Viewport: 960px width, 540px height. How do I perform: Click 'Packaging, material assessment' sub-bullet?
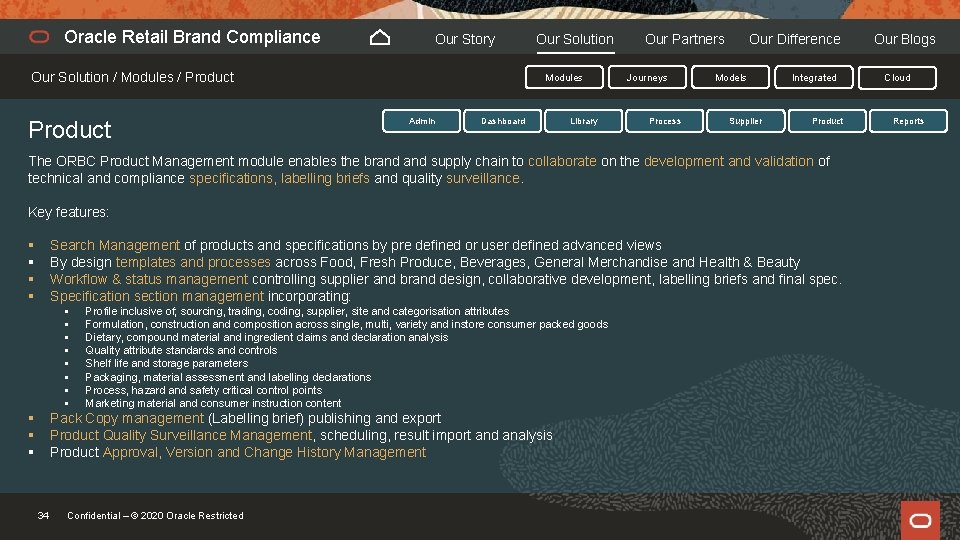(x=228, y=377)
